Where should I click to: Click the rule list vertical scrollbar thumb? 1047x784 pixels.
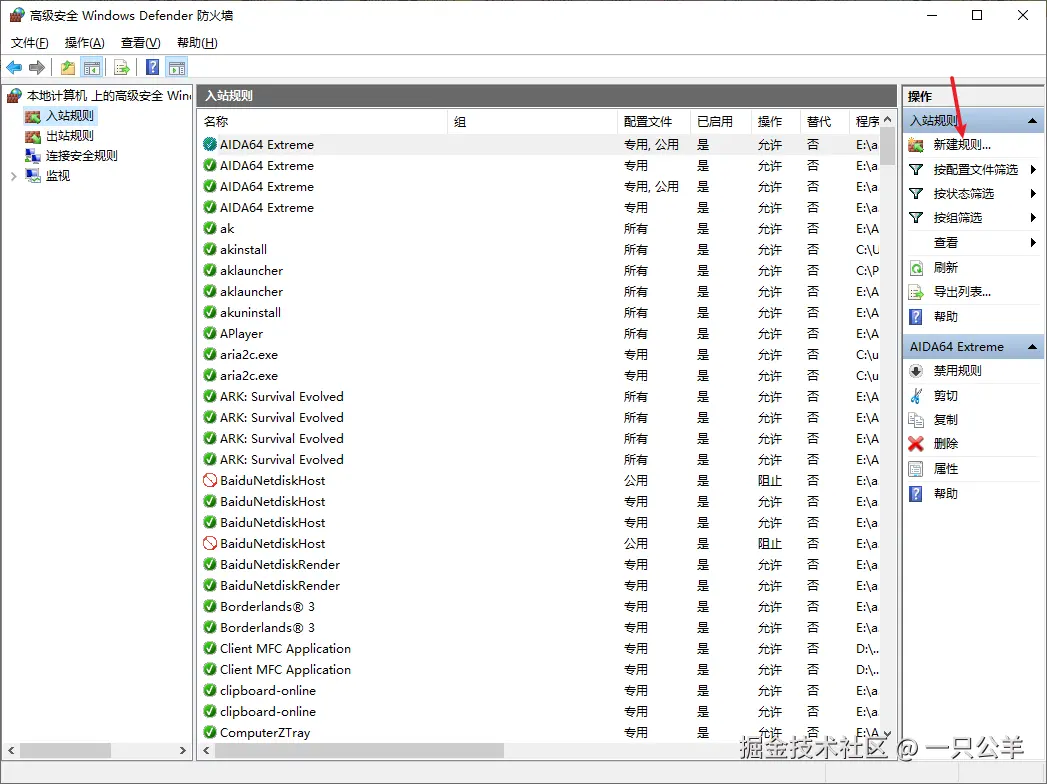coord(887,146)
